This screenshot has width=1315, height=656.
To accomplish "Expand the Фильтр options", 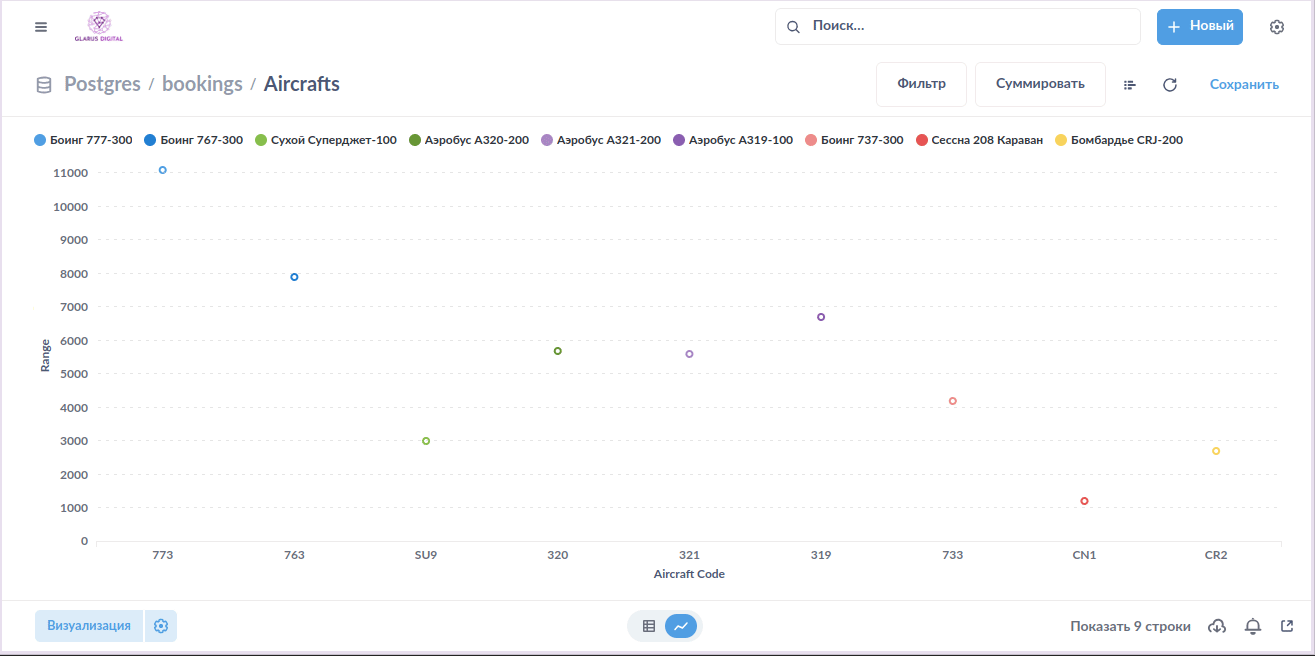I will (921, 84).
